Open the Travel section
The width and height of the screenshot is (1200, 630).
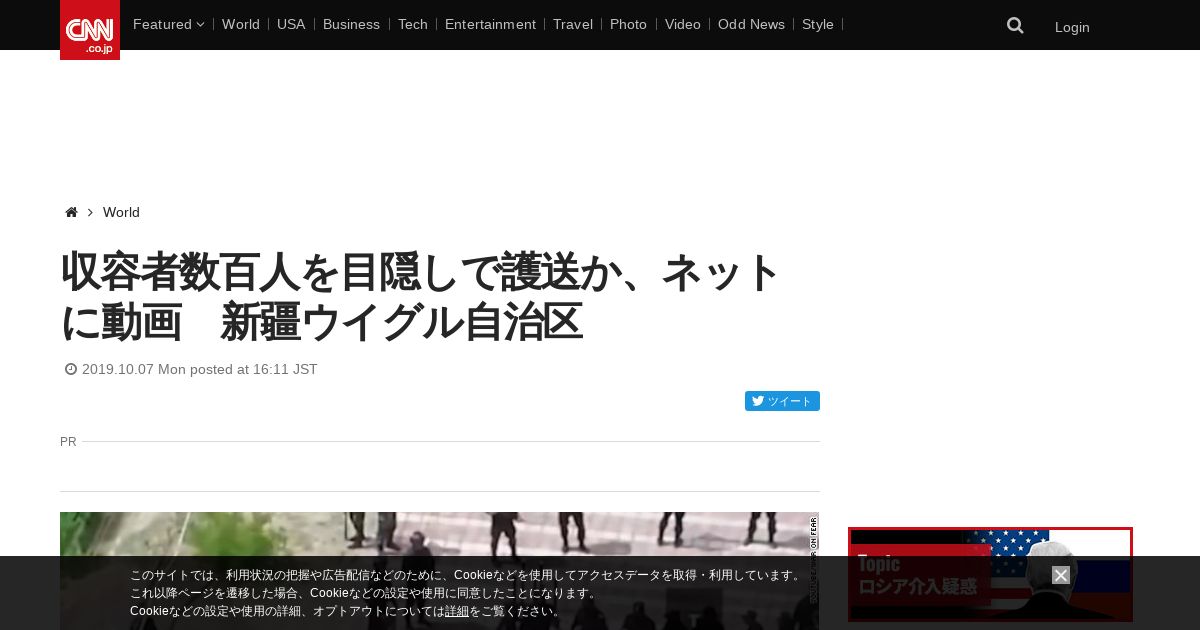coord(573,24)
